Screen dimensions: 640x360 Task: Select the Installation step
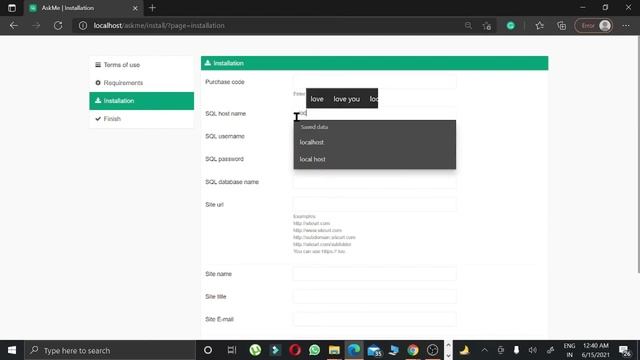coord(142,101)
